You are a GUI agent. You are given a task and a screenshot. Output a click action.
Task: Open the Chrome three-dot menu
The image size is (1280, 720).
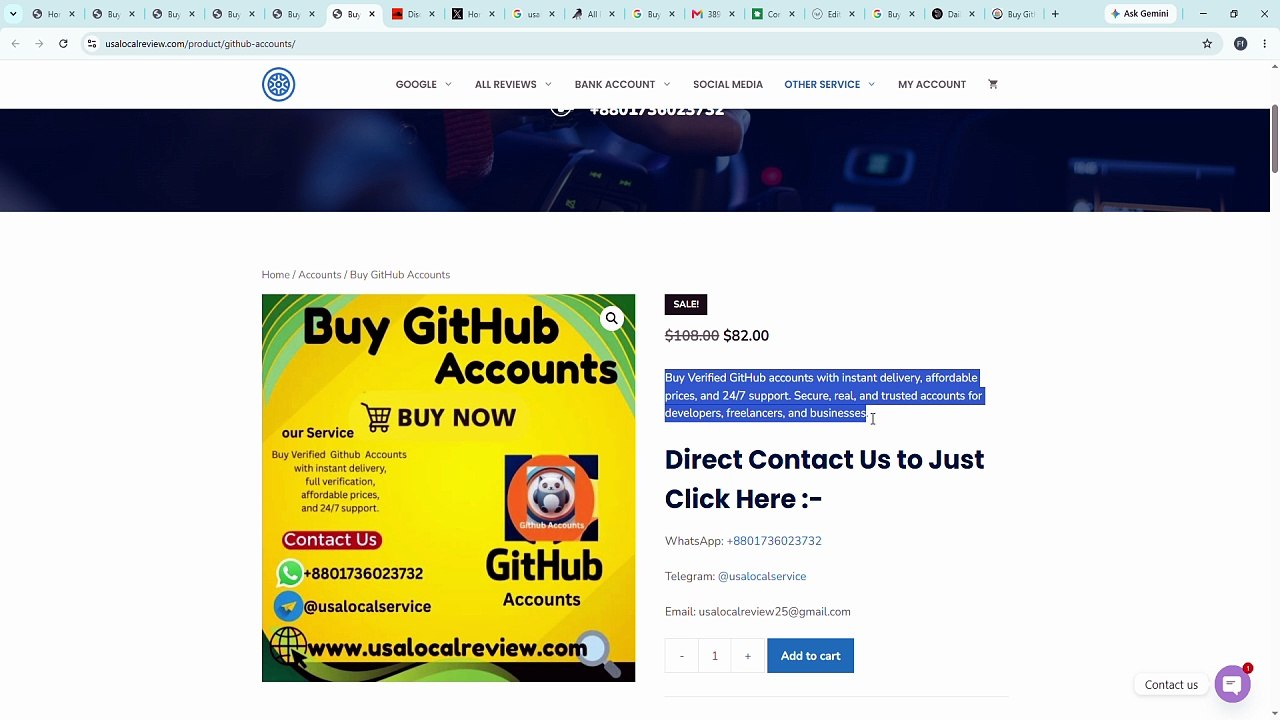1265,44
